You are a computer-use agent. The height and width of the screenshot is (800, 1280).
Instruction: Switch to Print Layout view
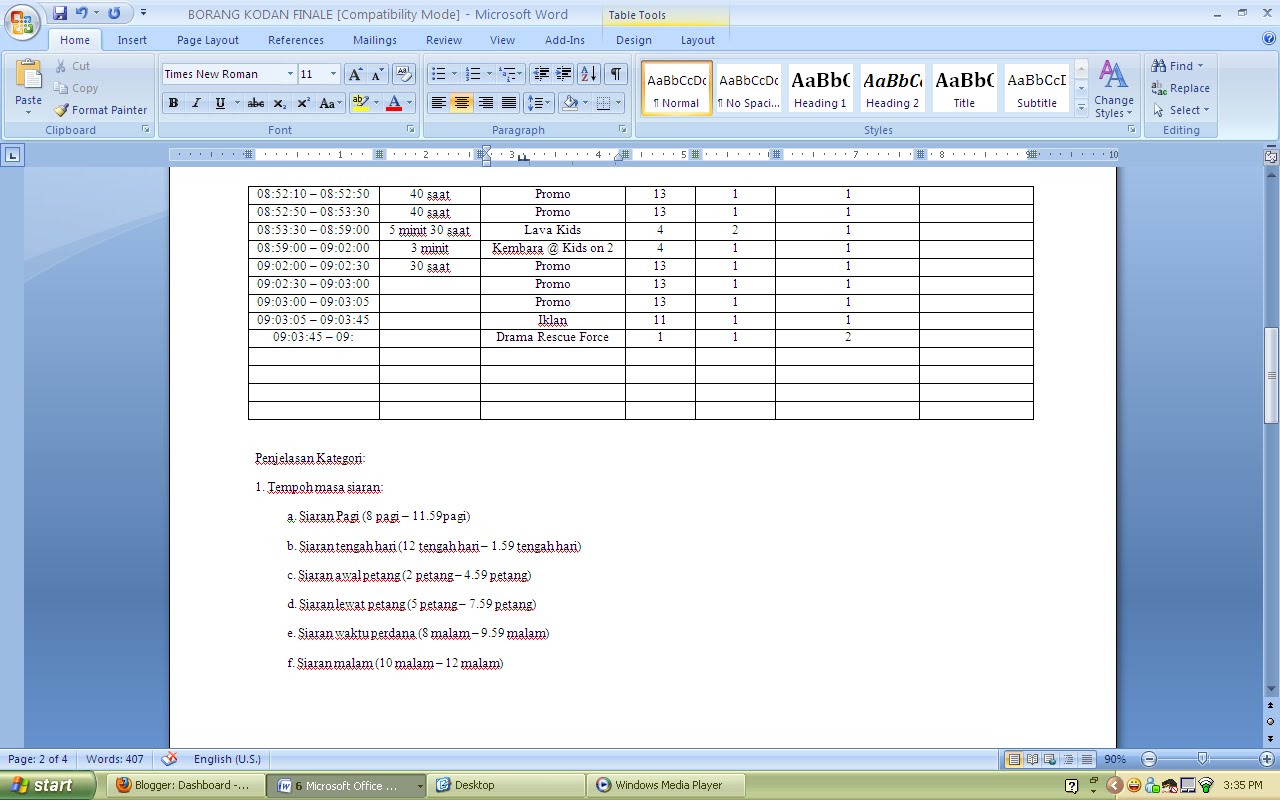[1015, 759]
